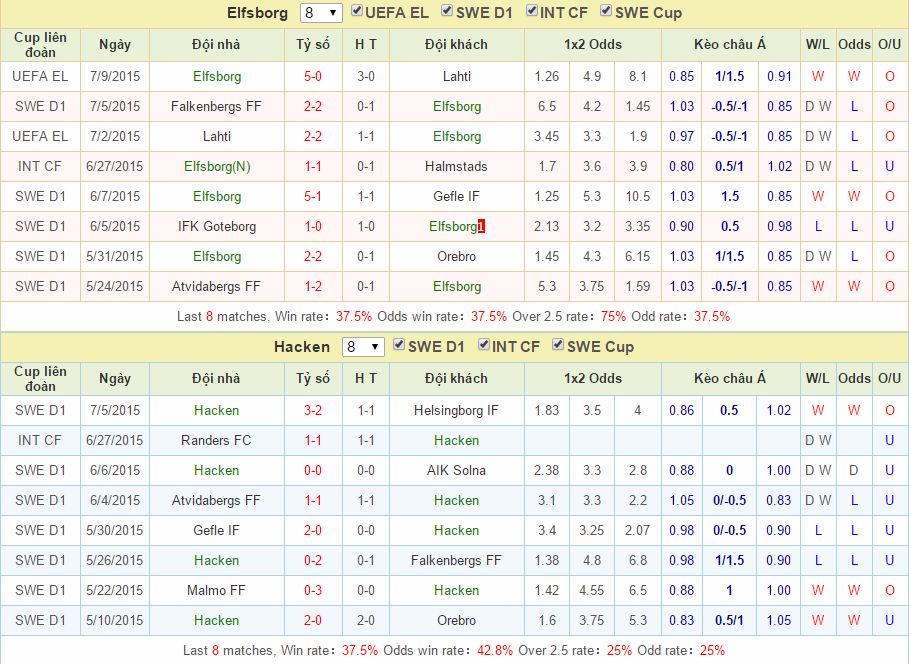Viewport: 909px width, 664px height.
Task: Click score 3-2 of Hacken vs Helsingborg IF
Action: pyautogui.click(x=313, y=411)
